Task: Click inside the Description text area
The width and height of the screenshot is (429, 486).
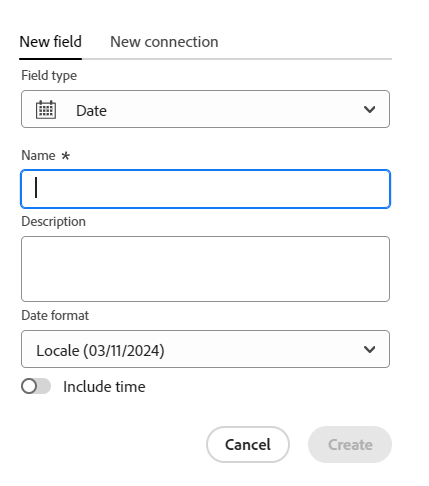Action: (x=205, y=269)
